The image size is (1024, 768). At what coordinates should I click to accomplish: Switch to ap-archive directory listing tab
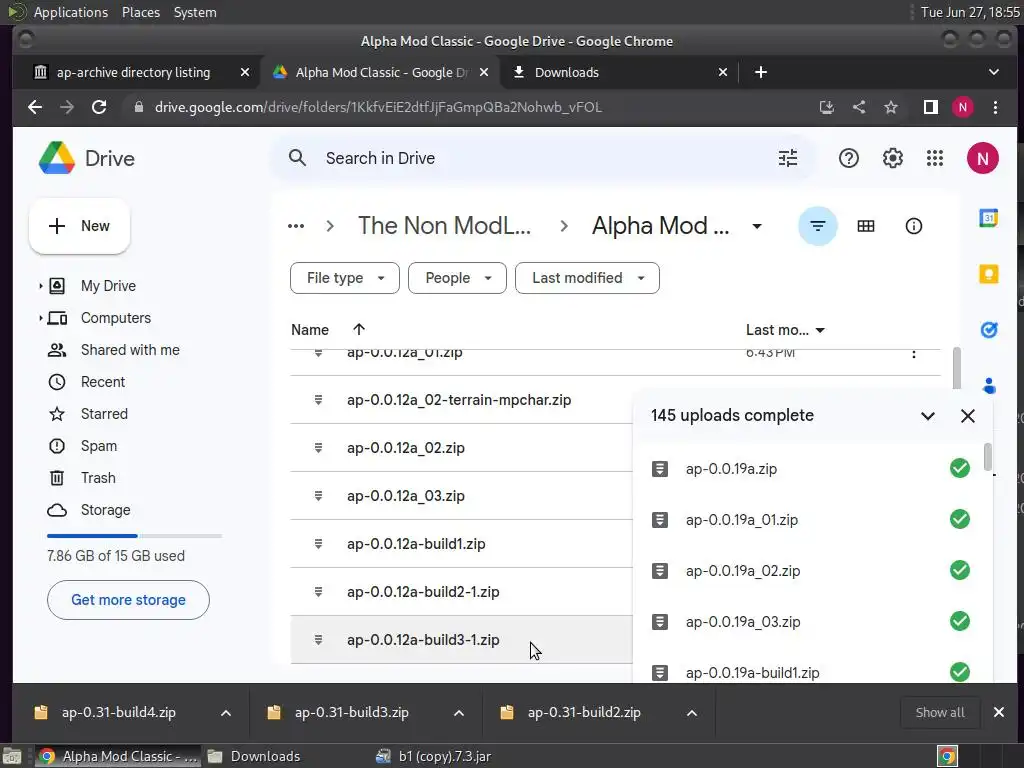tap(133, 72)
